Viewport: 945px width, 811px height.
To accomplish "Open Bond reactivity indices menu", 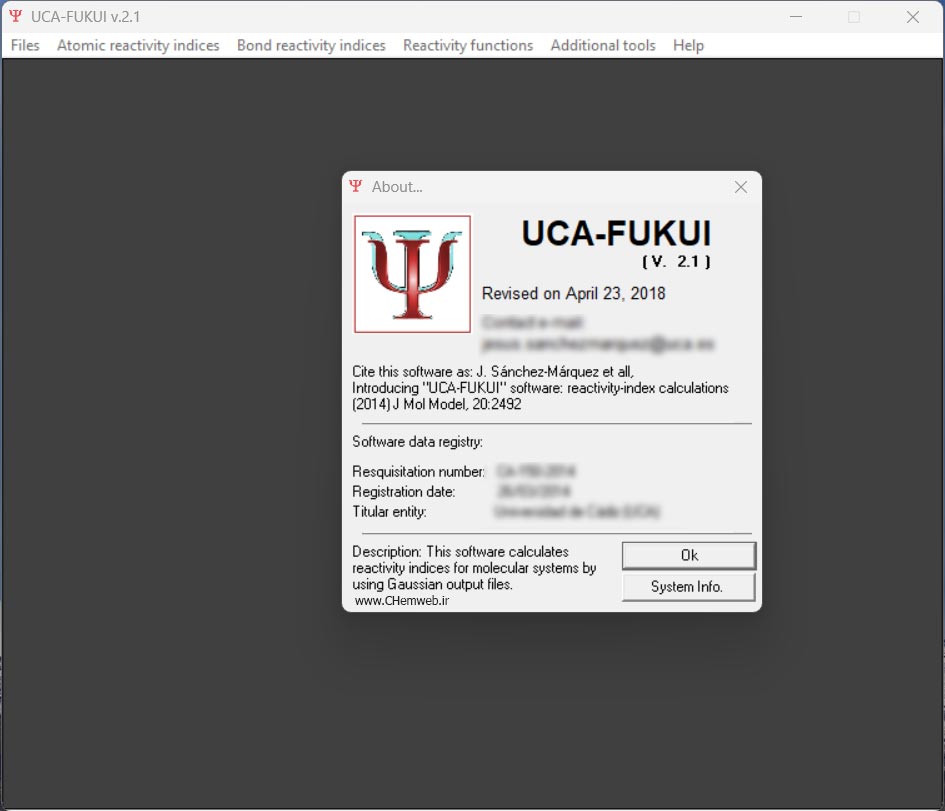I will pos(311,45).
